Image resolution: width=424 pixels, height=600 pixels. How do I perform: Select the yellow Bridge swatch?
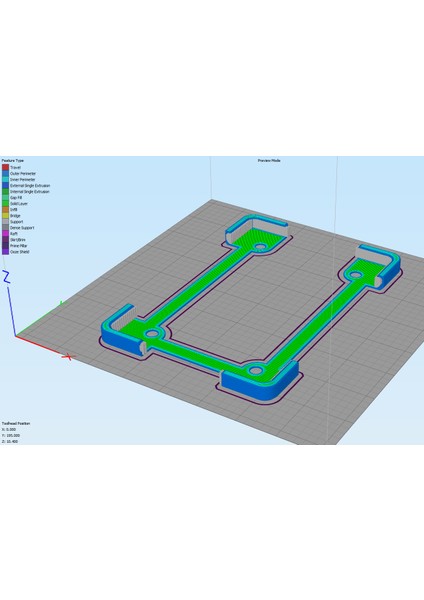(x=5, y=216)
